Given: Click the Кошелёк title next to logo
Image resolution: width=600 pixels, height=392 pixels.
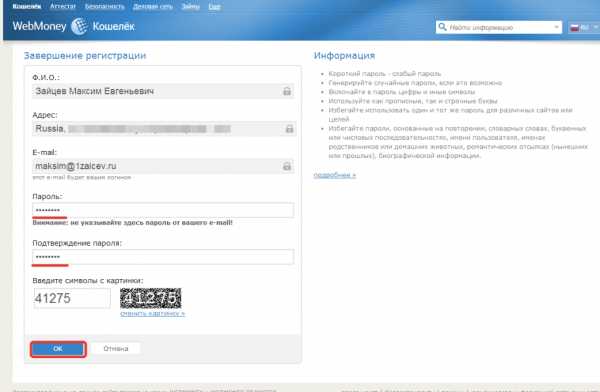Looking at the screenshot, I should 114,26.
